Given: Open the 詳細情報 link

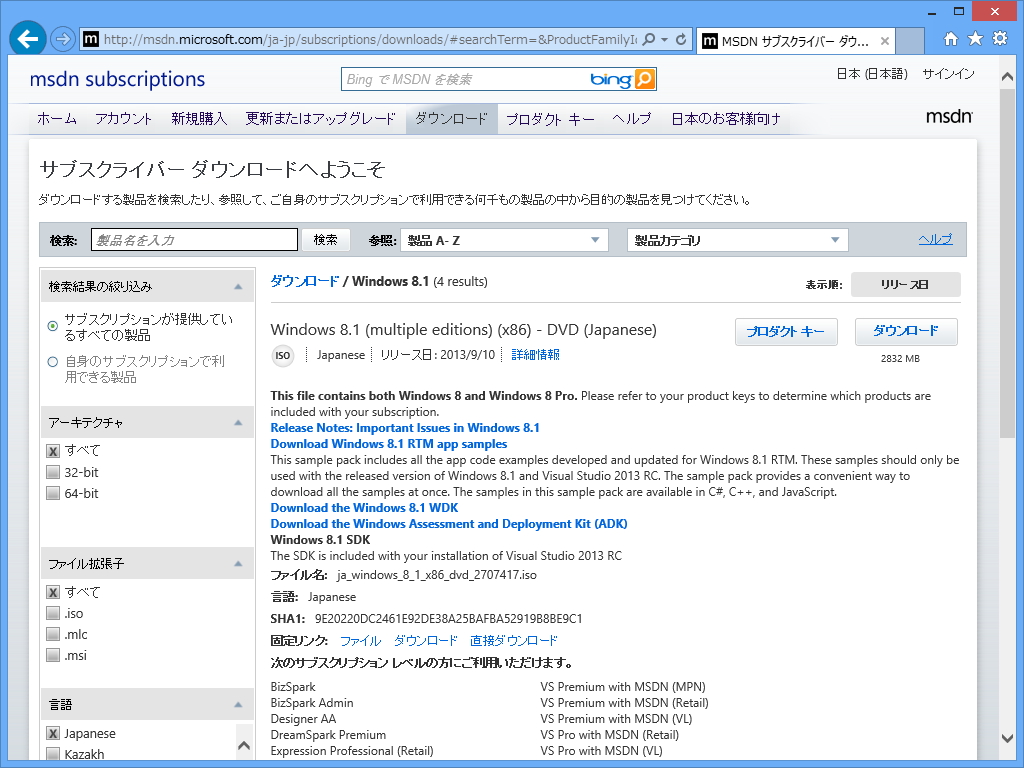Looking at the screenshot, I should [x=535, y=355].
